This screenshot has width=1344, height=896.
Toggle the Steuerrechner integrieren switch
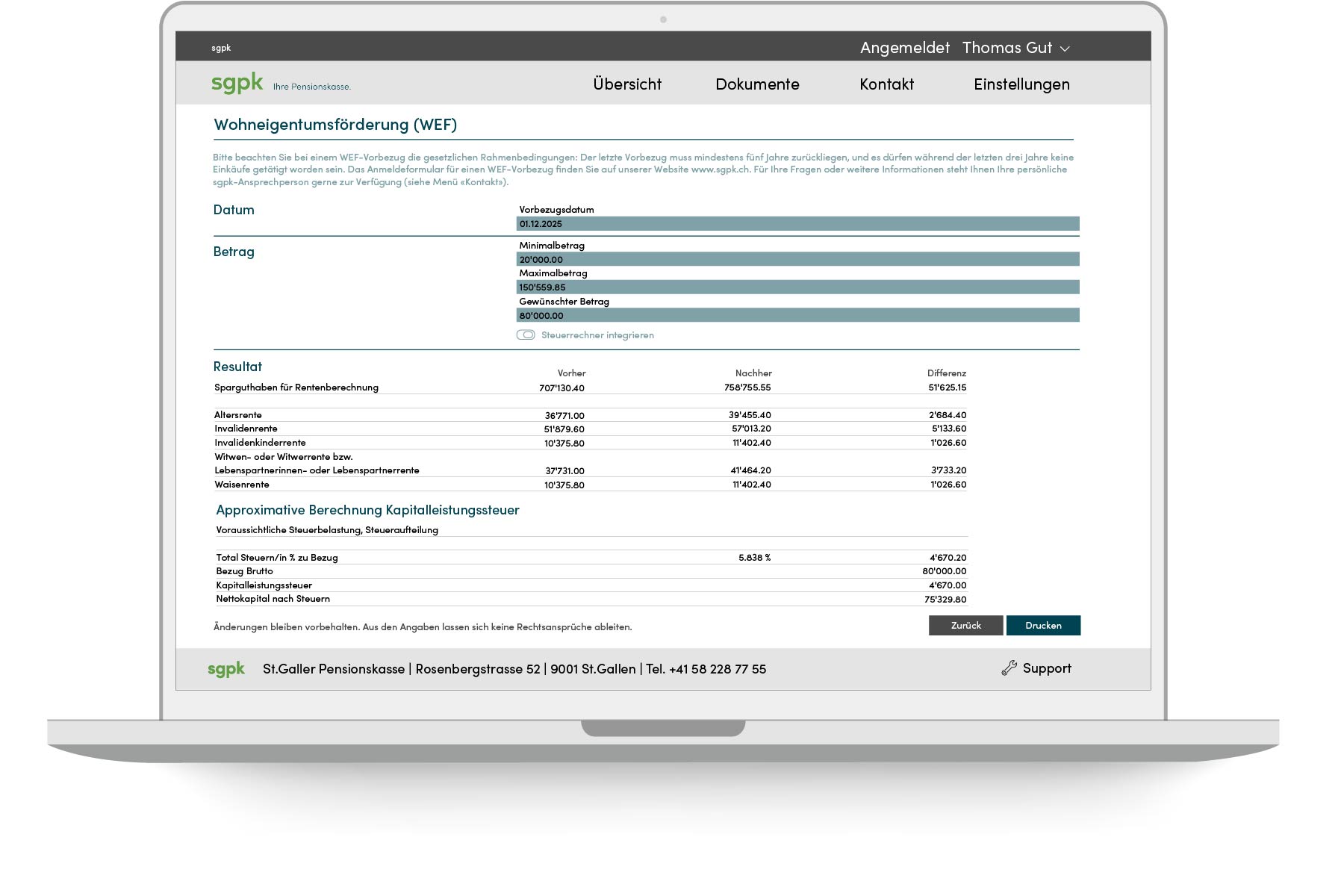click(526, 335)
